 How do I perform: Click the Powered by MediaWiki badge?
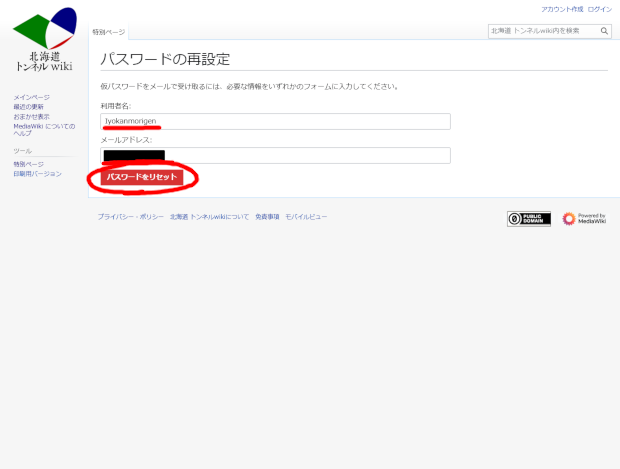tap(583, 219)
